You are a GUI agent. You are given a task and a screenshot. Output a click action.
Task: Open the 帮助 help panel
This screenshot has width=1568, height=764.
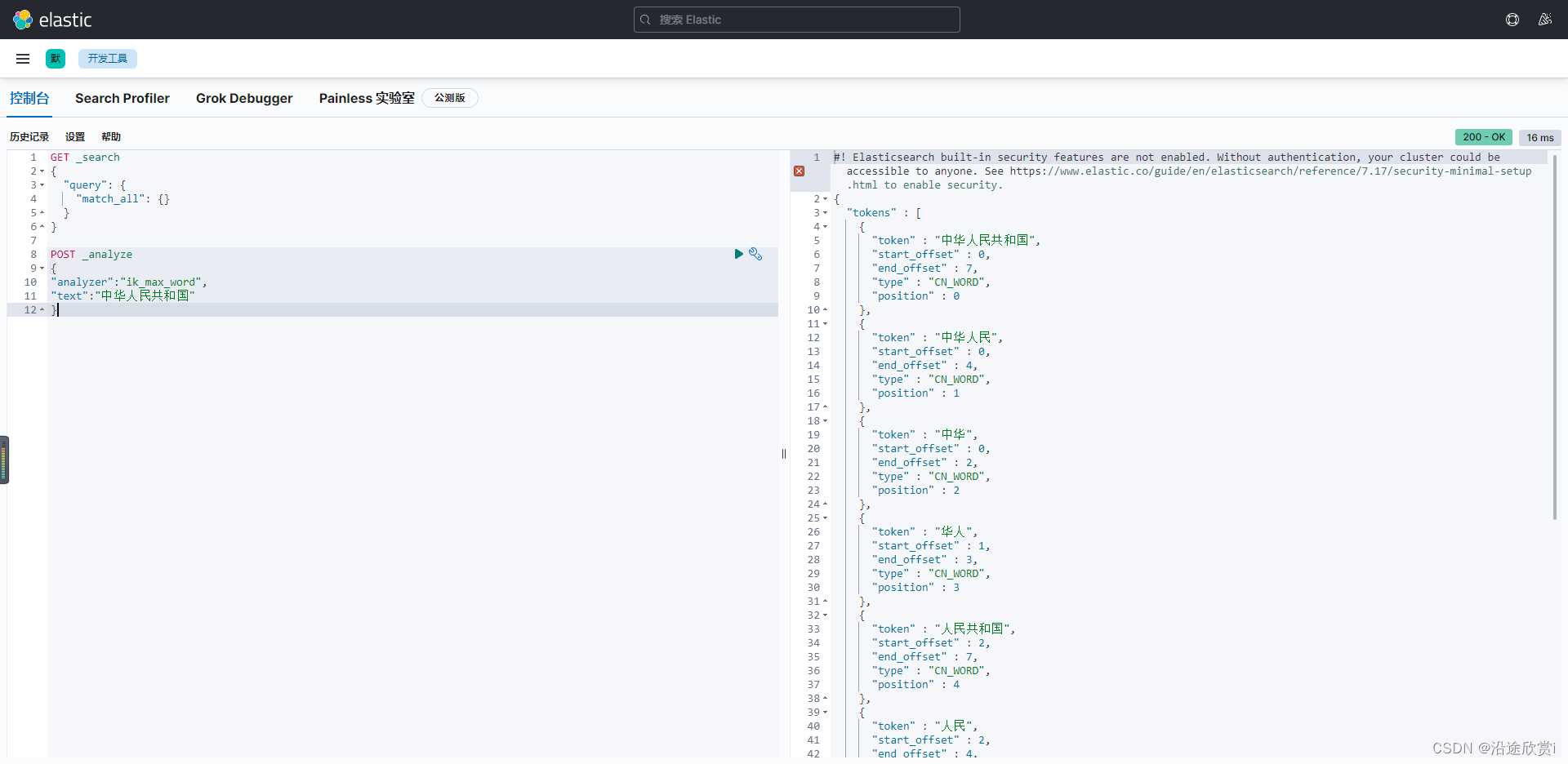[x=111, y=137]
